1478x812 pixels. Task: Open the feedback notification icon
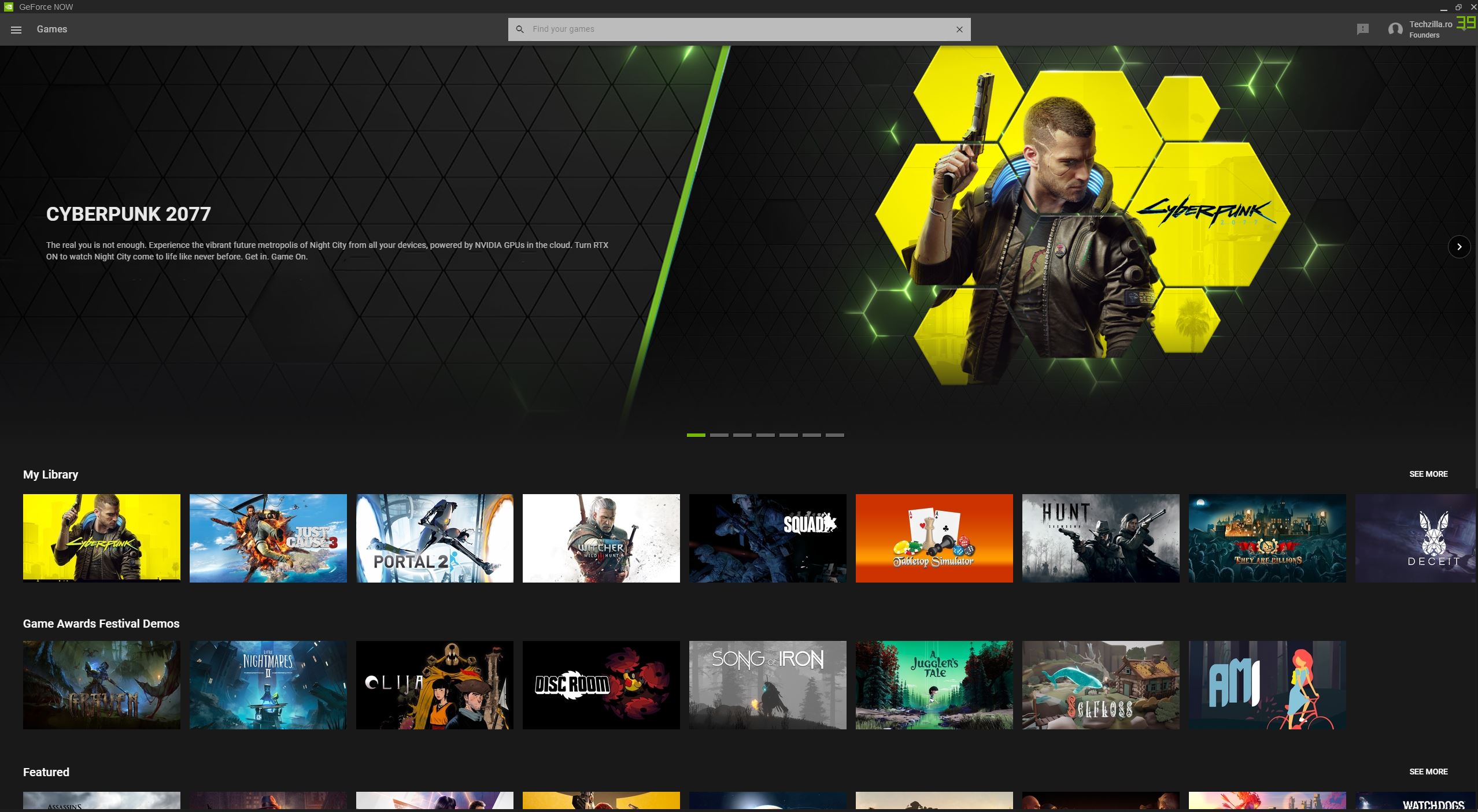click(1362, 29)
